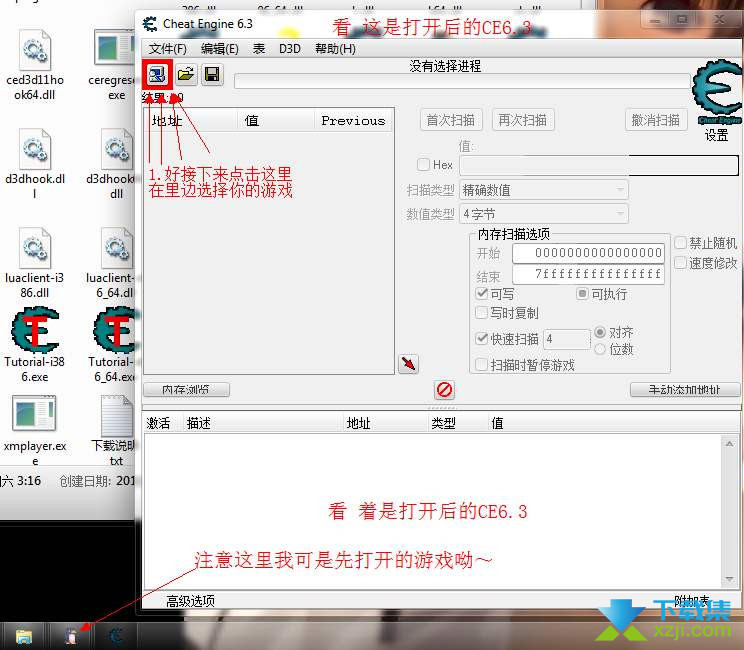The image size is (744, 650).
Task: Select the 位数 radio button
Action: pyautogui.click(x=600, y=349)
